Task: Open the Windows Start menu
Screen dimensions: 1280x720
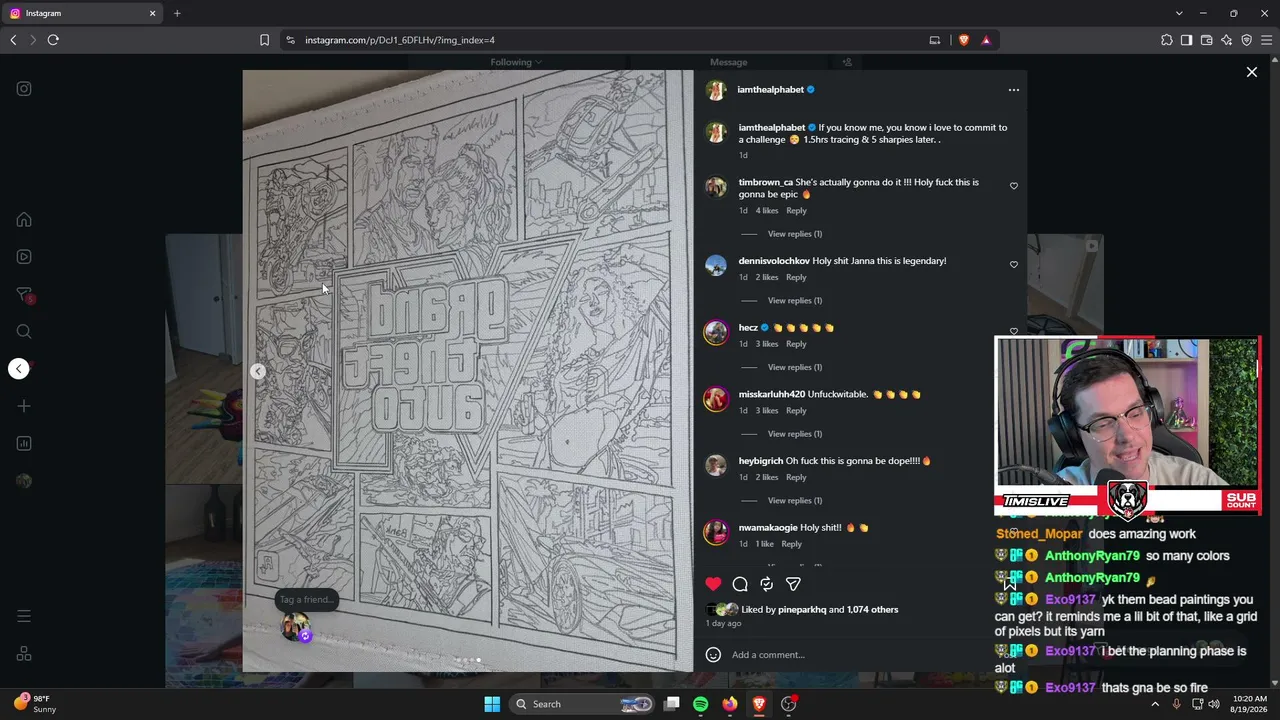Action: click(x=492, y=704)
